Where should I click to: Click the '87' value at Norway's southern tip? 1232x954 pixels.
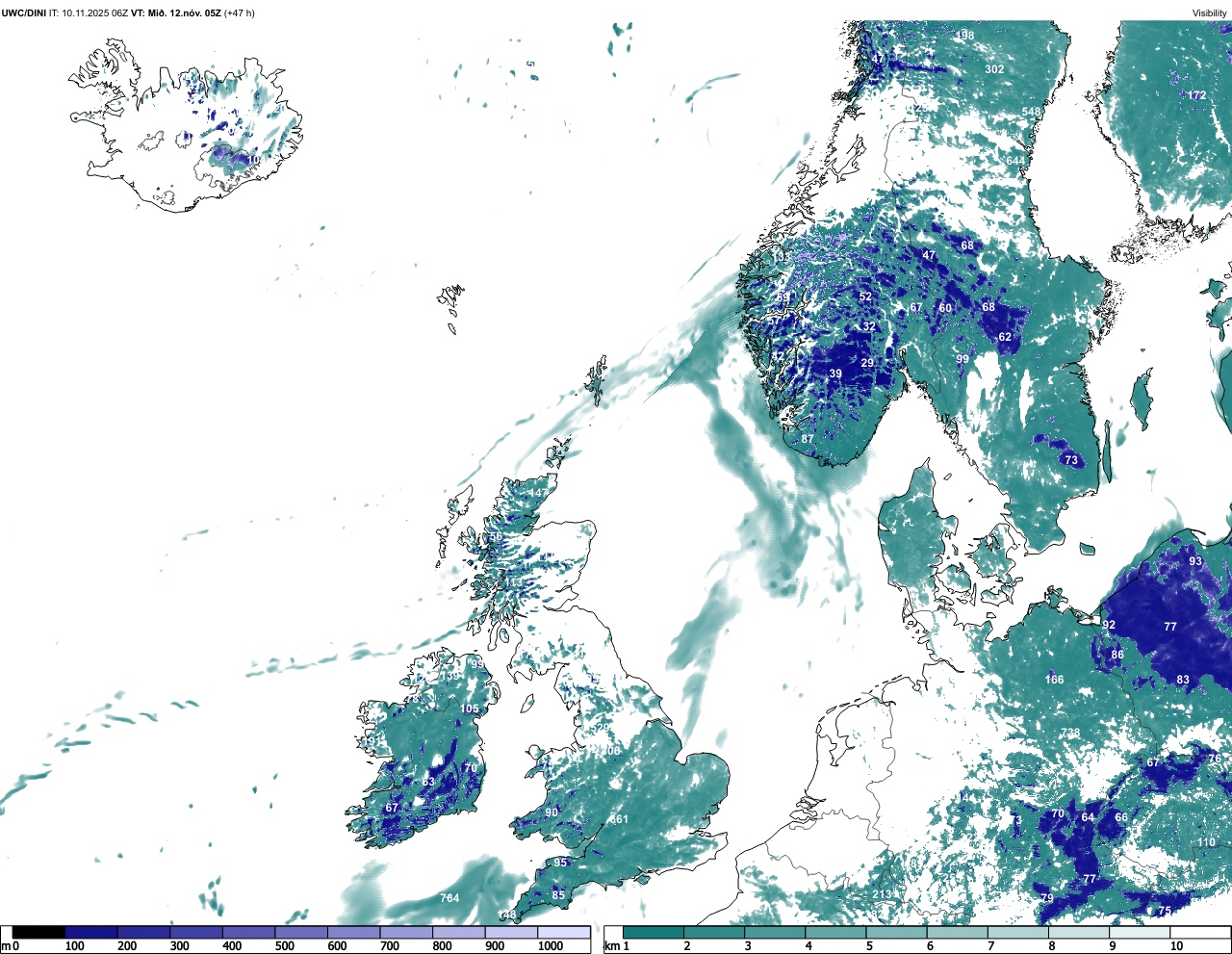(808, 439)
